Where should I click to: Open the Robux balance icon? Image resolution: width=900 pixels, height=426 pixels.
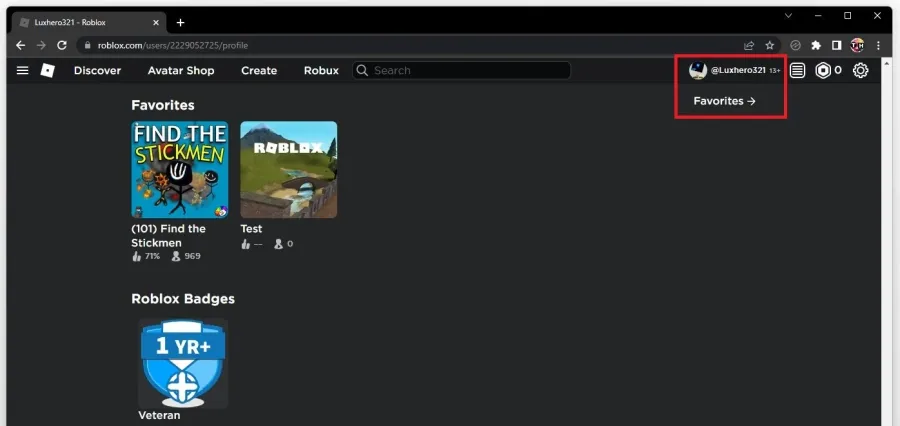pyautogui.click(x=823, y=71)
